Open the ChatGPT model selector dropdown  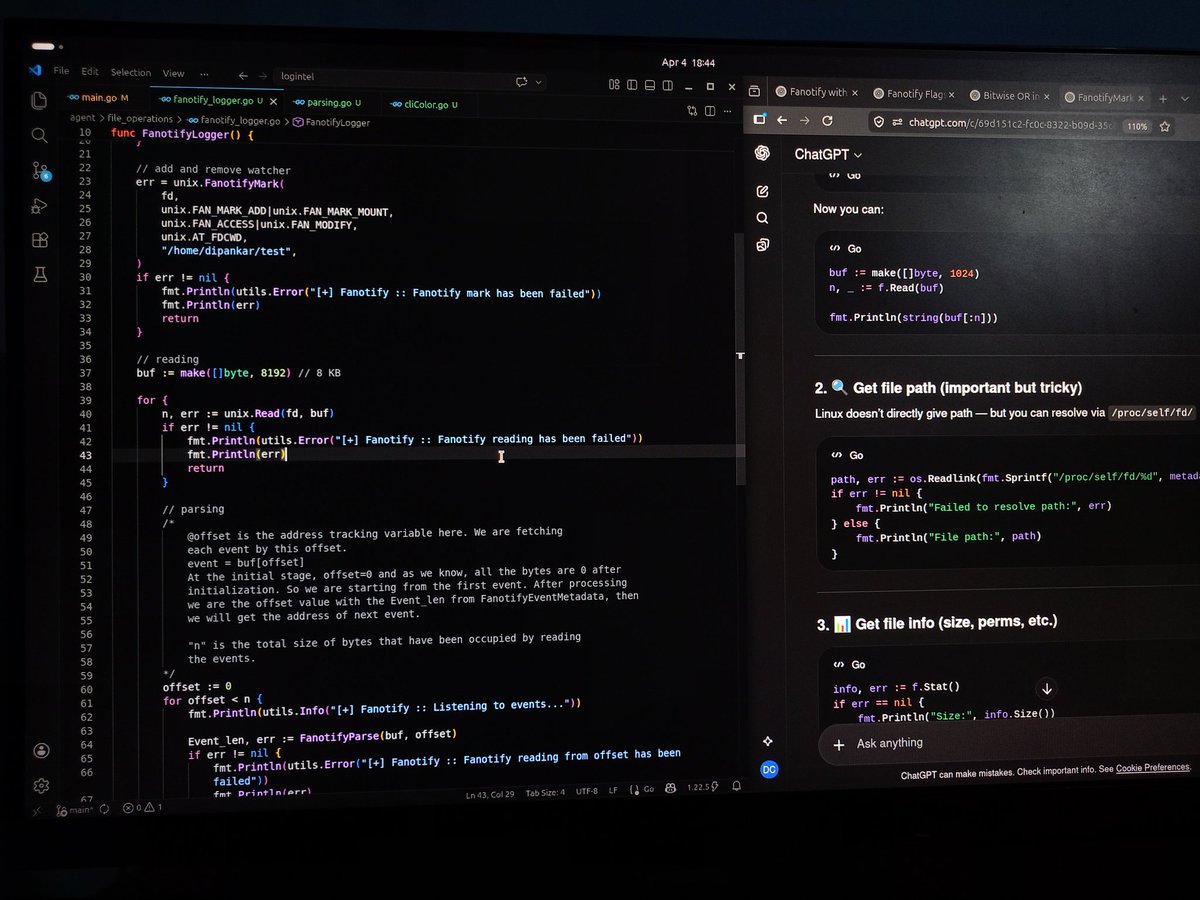coord(828,154)
